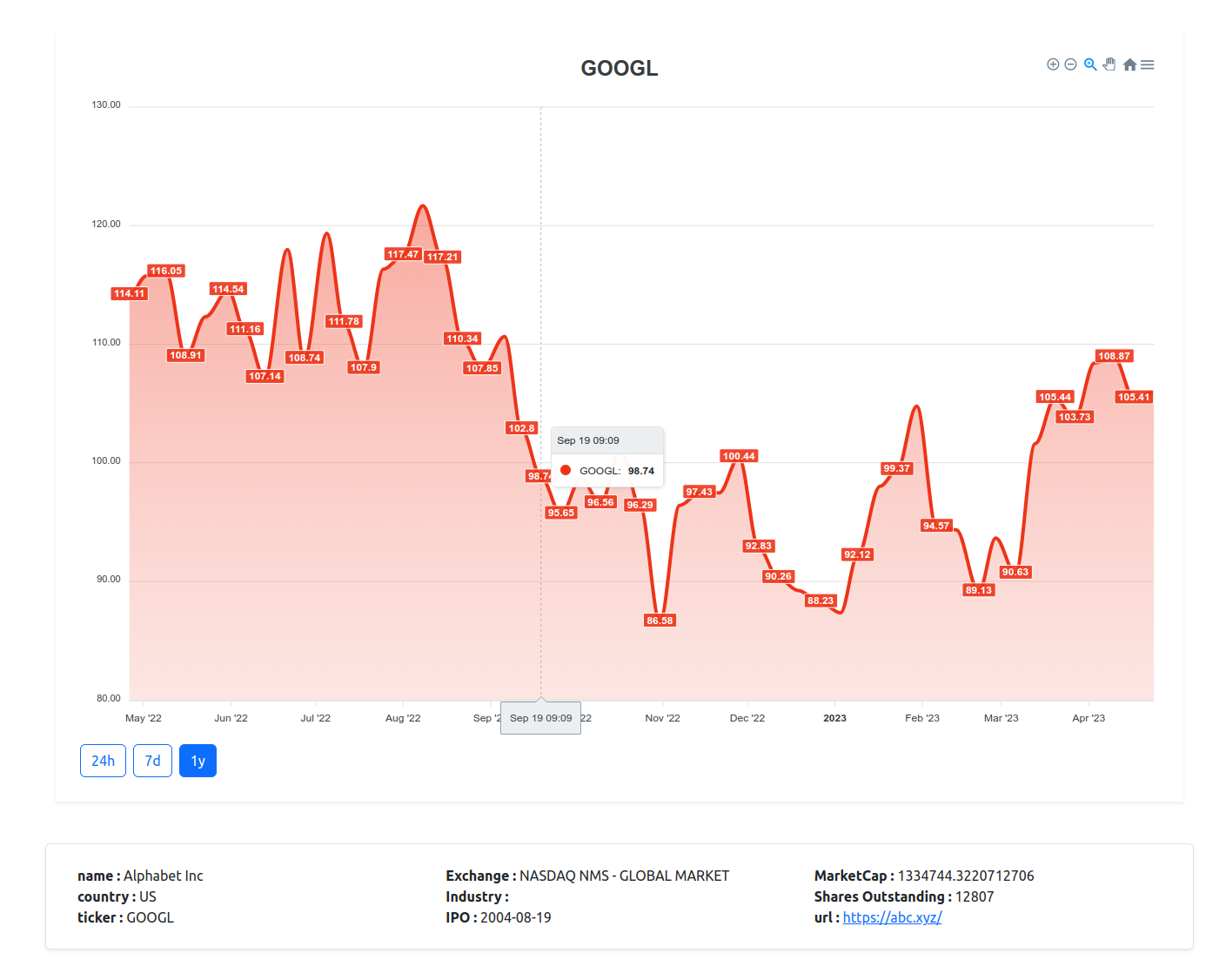The height and width of the screenshot is (980, 1226).
Task: Click the May '22 x-axis label
Action: [x=144, y=718]
